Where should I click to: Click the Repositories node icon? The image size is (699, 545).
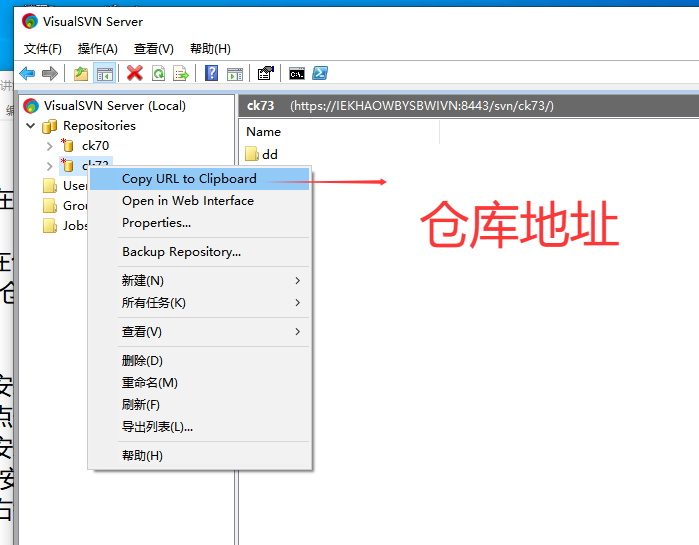coord(49,126)
